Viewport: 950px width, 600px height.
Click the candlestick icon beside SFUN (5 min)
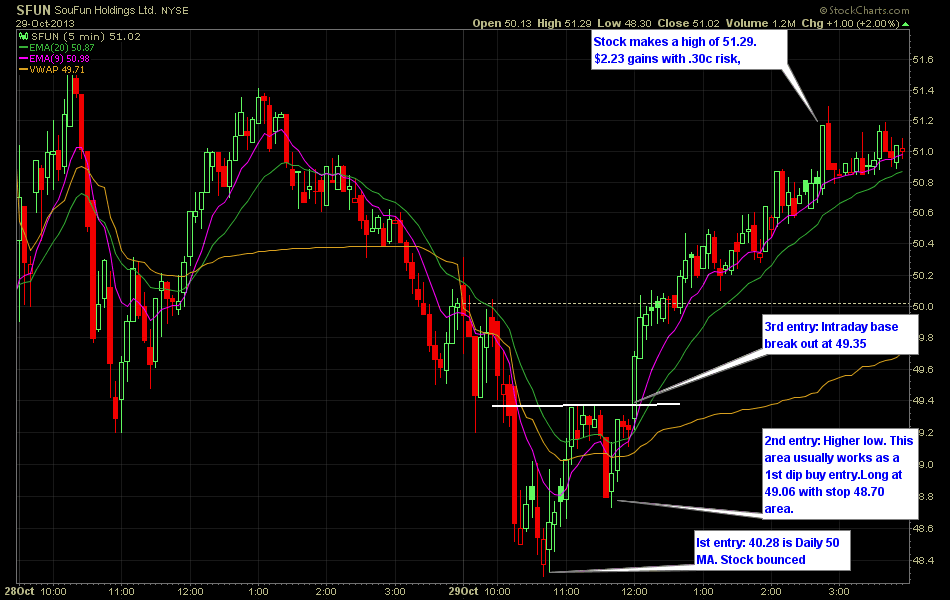24,36
